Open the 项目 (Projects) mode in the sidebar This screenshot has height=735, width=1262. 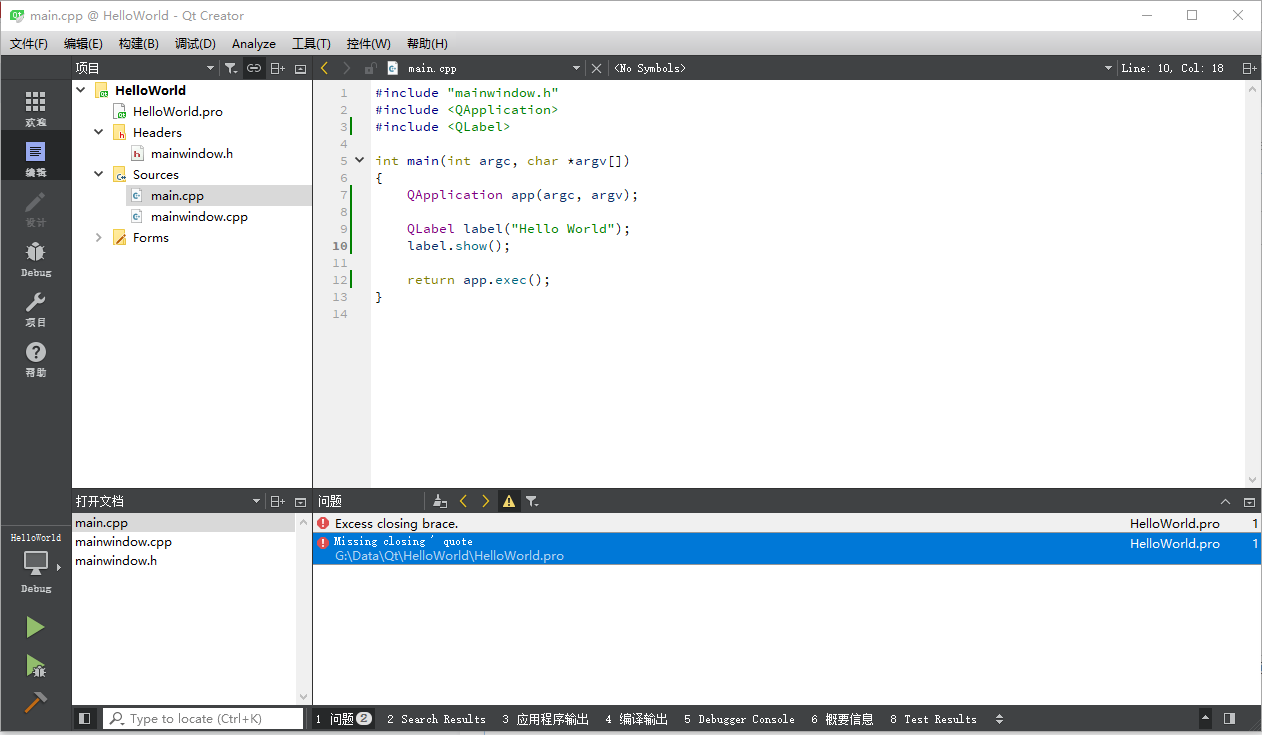point(36,307)
